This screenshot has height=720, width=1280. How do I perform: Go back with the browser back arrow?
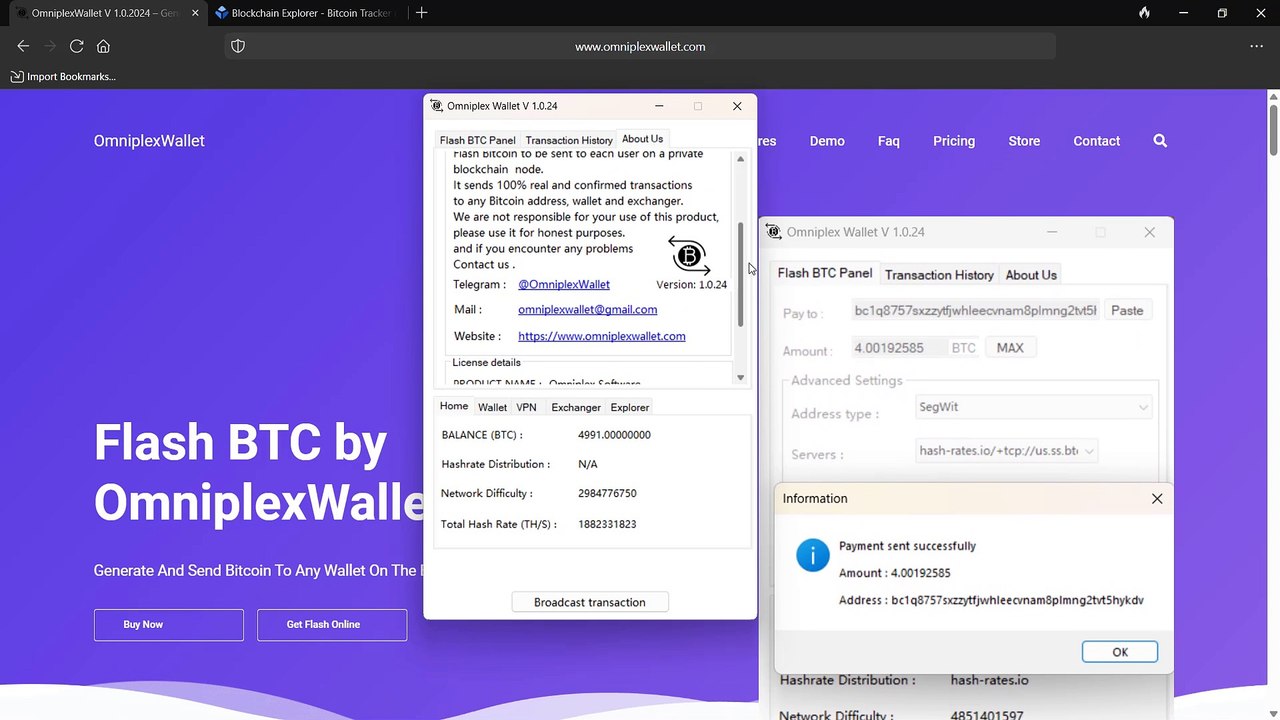tap(23, 46)
